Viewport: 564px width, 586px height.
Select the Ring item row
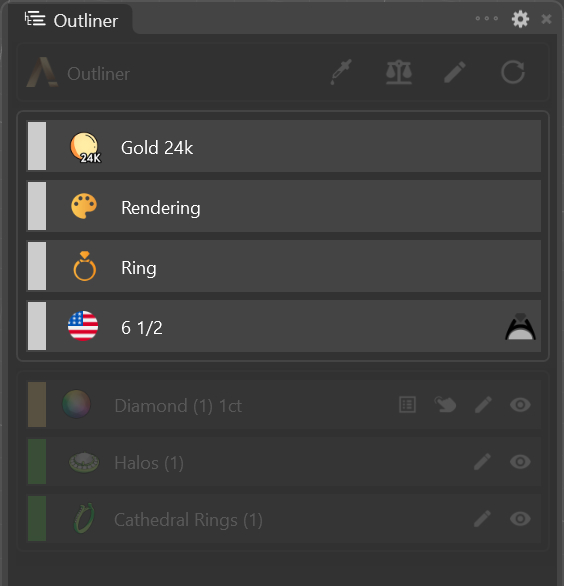pos(284,266)
